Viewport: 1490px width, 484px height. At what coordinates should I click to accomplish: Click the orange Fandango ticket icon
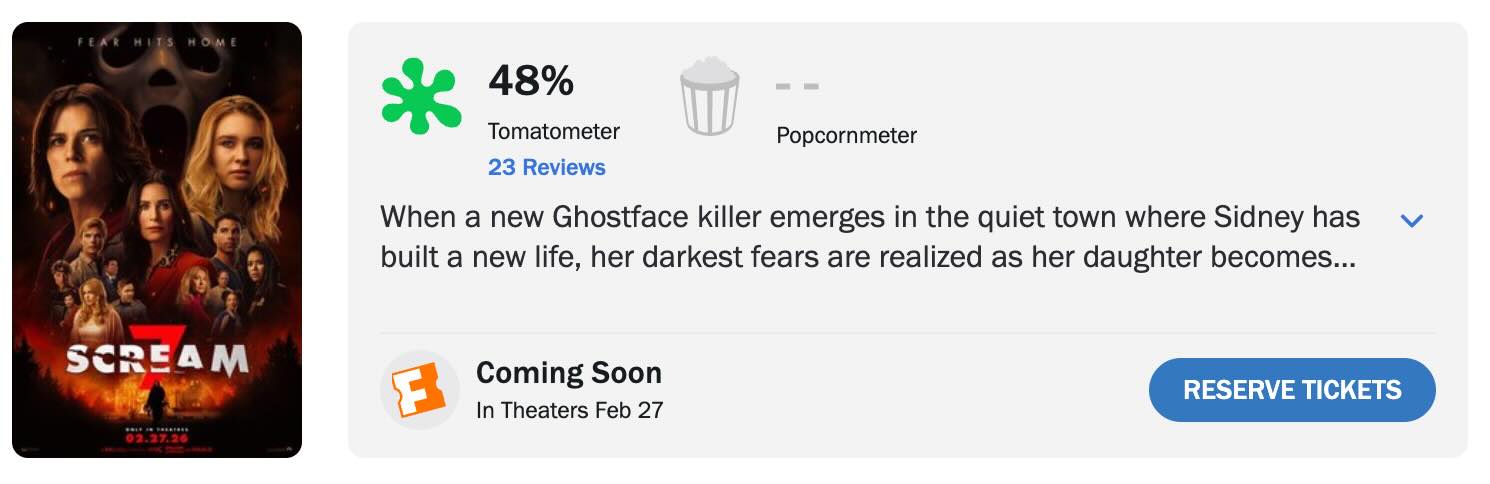pyautogui.click(x=419, y=390)
